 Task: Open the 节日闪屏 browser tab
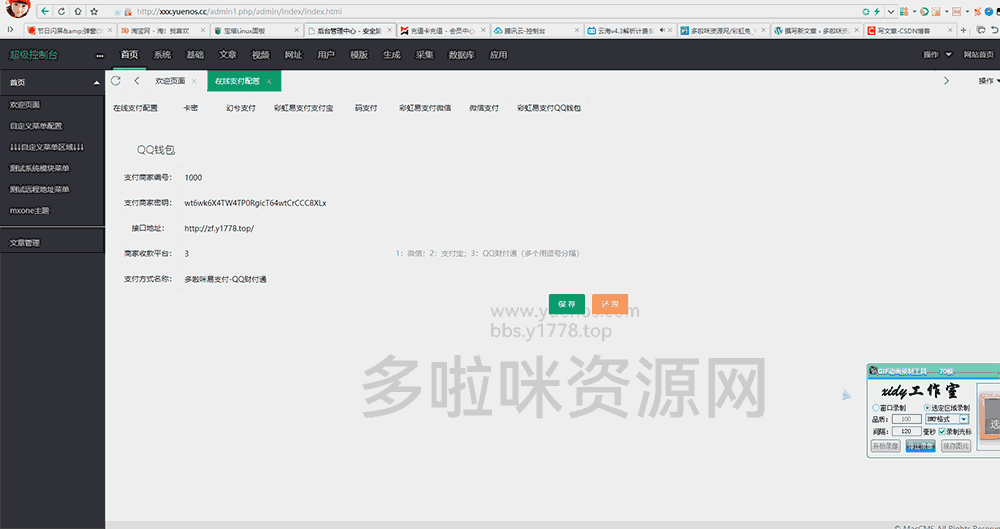(x=69, y=31)
